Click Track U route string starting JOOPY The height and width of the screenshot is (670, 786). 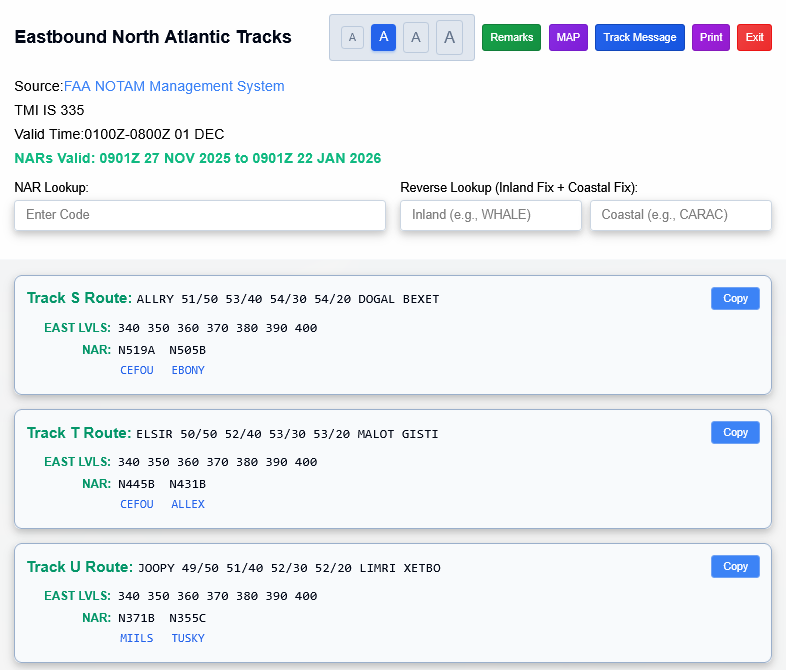point(289,568)
